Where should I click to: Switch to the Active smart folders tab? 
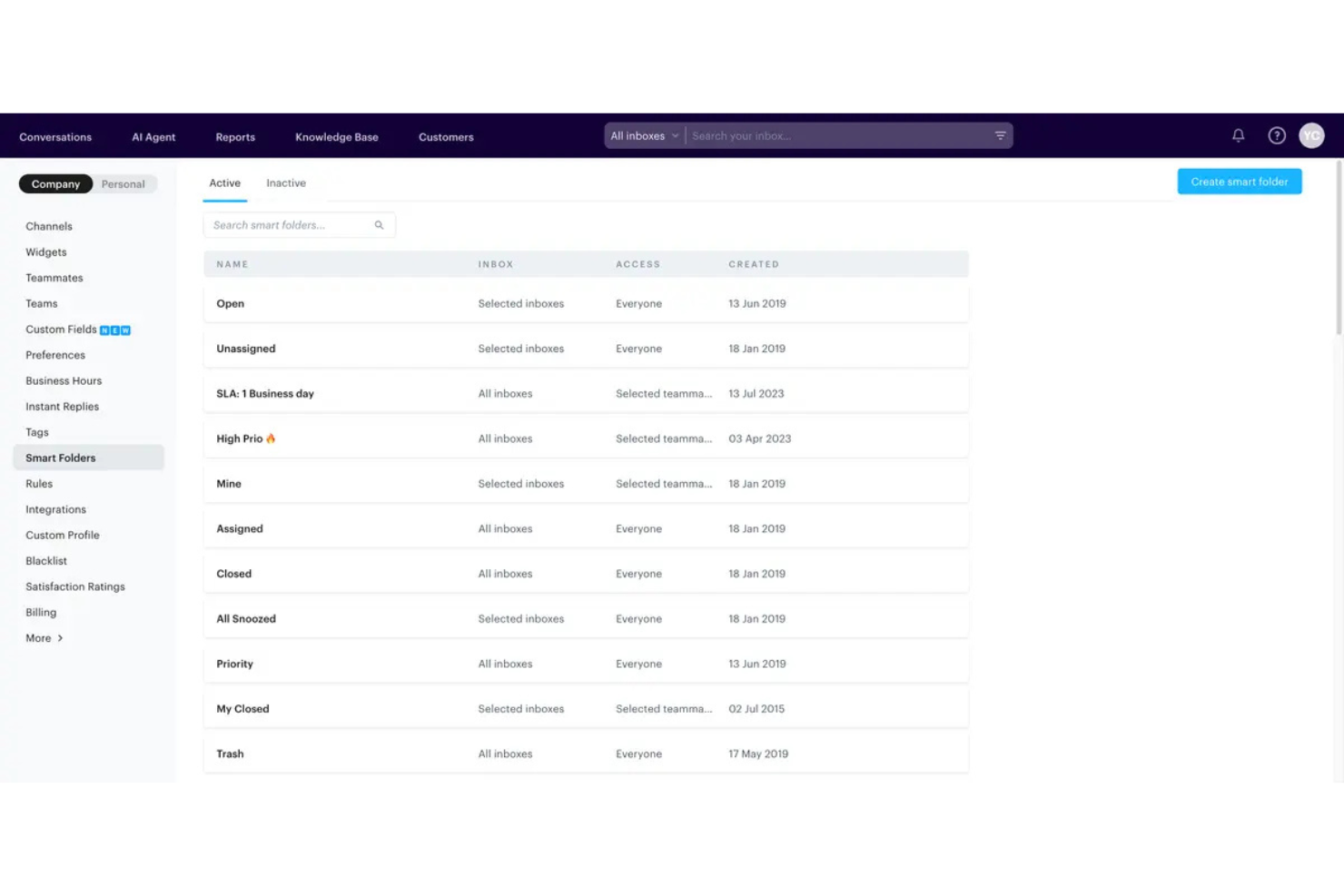224,182
